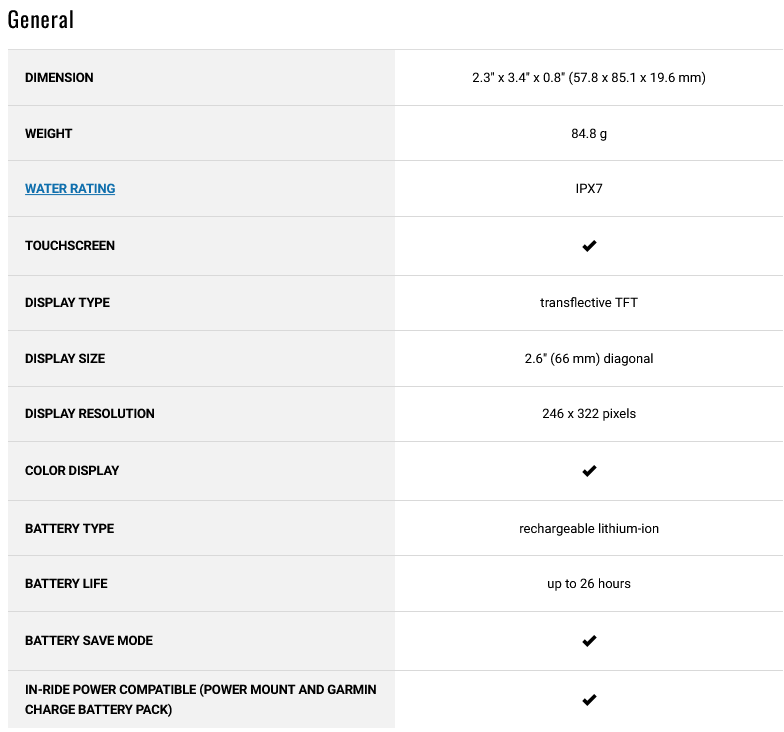
Task: Click the DISPLAY SIZE label
Action: tap(65, 358)
